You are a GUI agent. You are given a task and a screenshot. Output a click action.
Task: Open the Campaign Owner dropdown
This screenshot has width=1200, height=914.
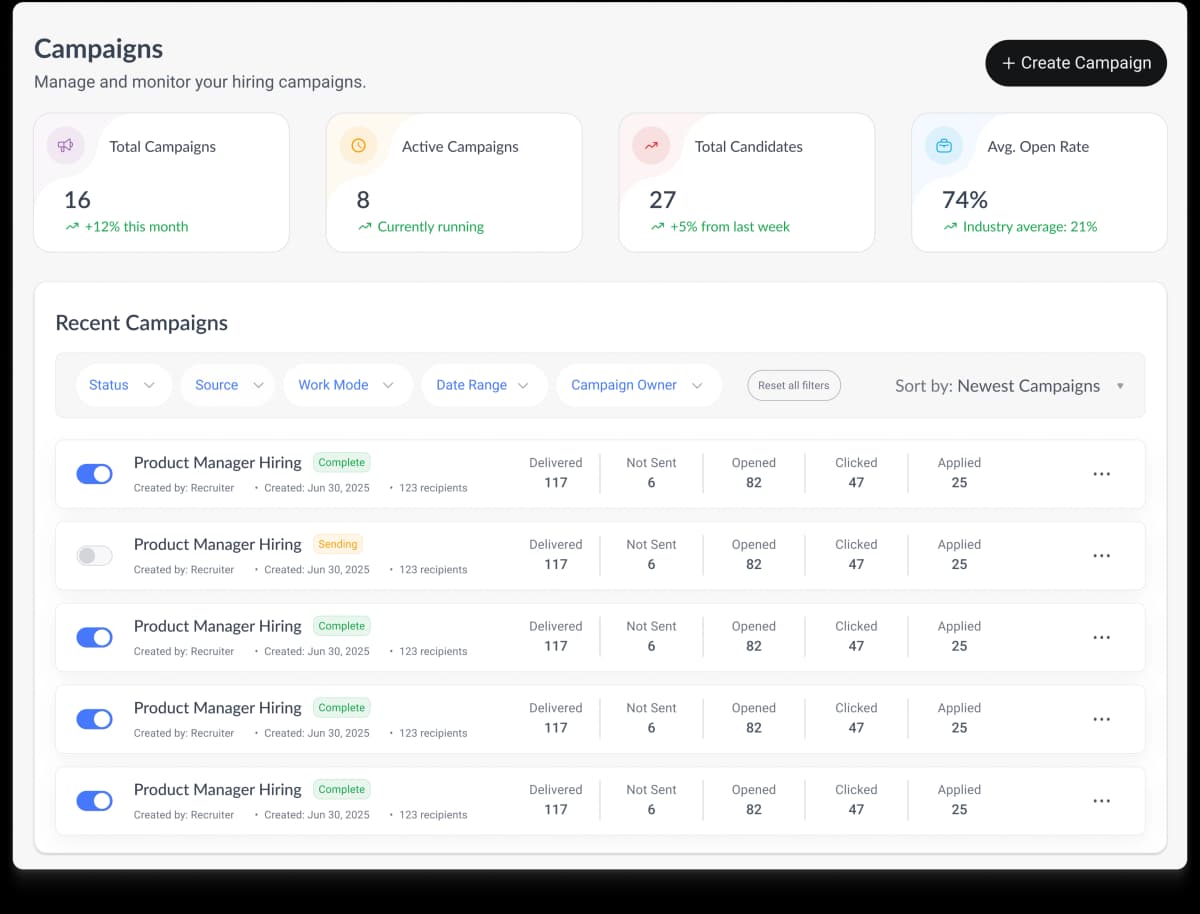tap(638, 385)
